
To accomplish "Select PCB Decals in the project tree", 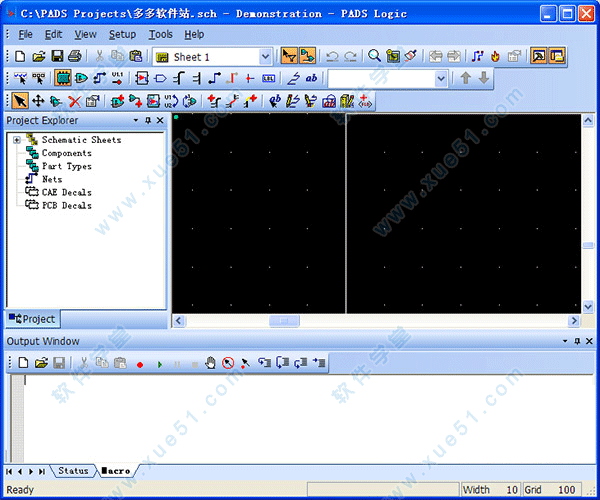I will click(x=67, y=205).
